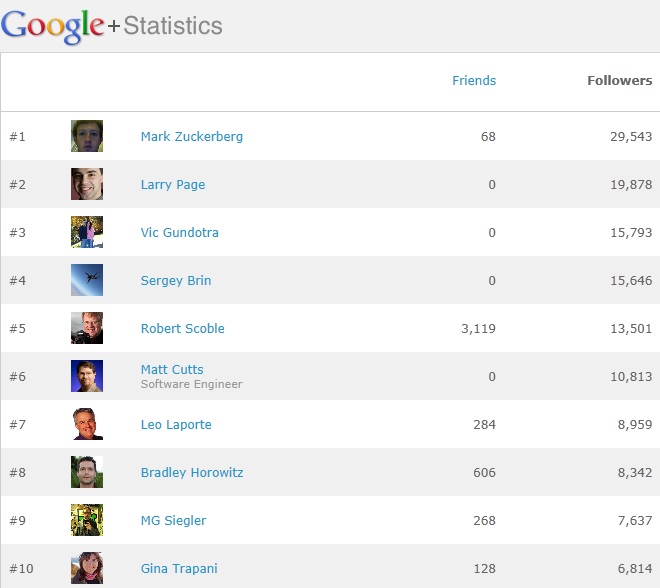Click MG Siegler's profile photo
660x588 pixels.
pos(87,520)
